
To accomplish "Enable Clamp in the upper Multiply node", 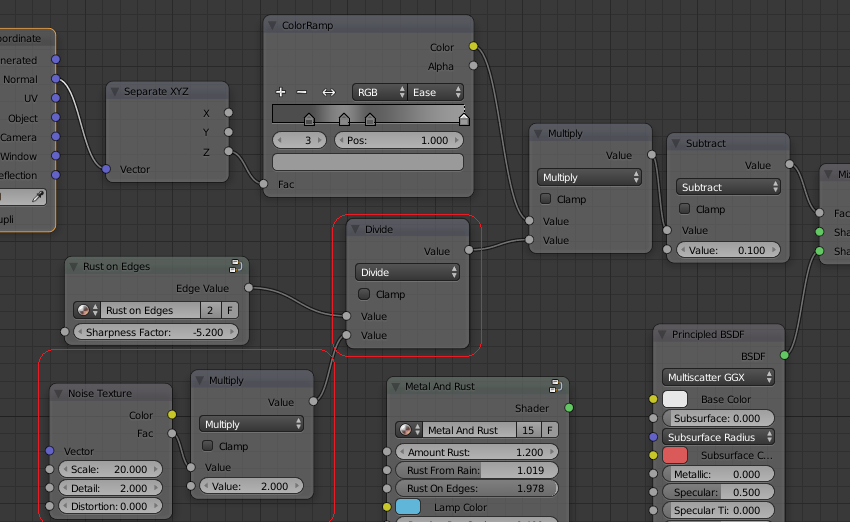I will coord(545,199).
